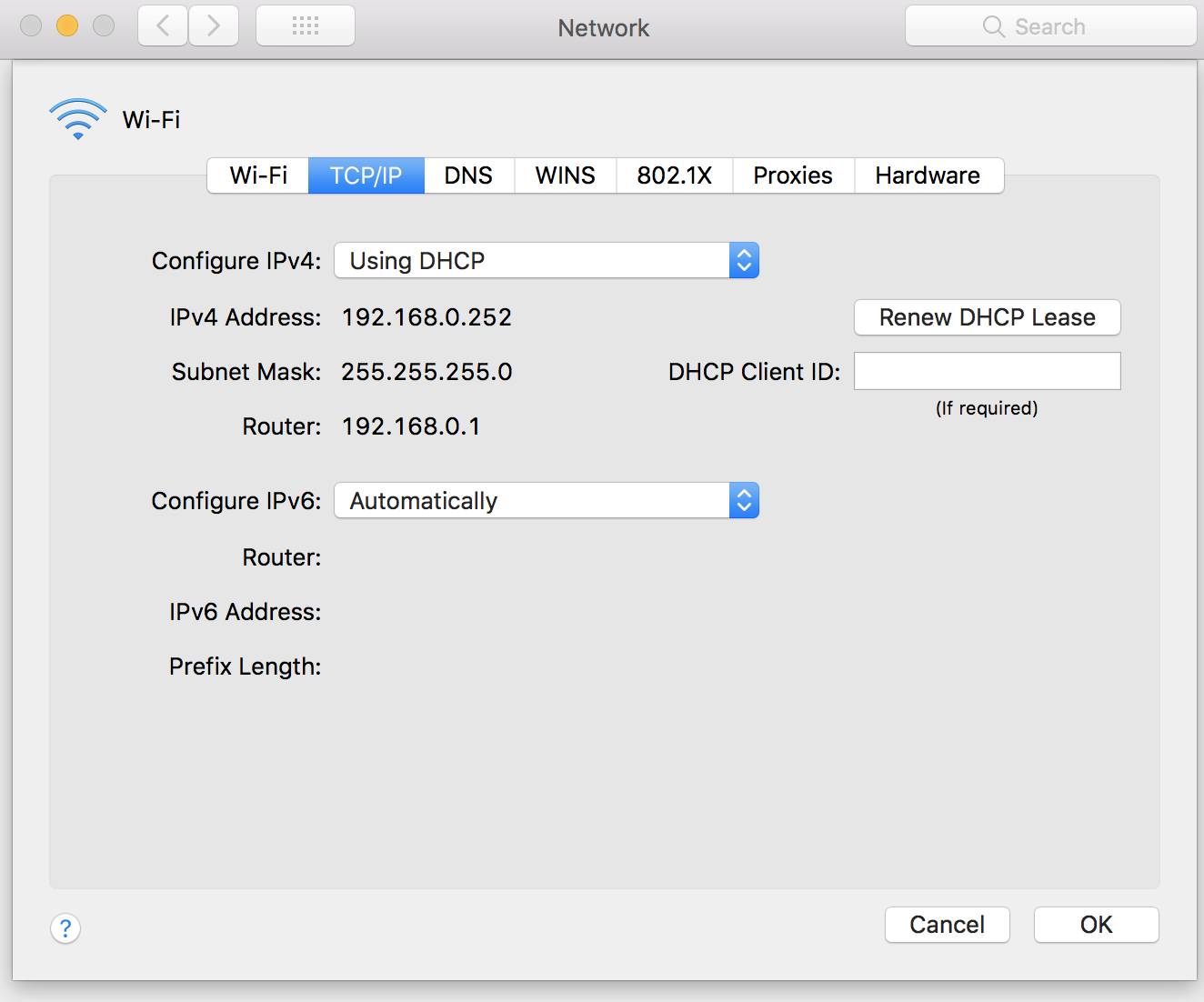Click the DHCP Client ID field
Viewport: 1204px width, 1002px height.
click(987, 371)
